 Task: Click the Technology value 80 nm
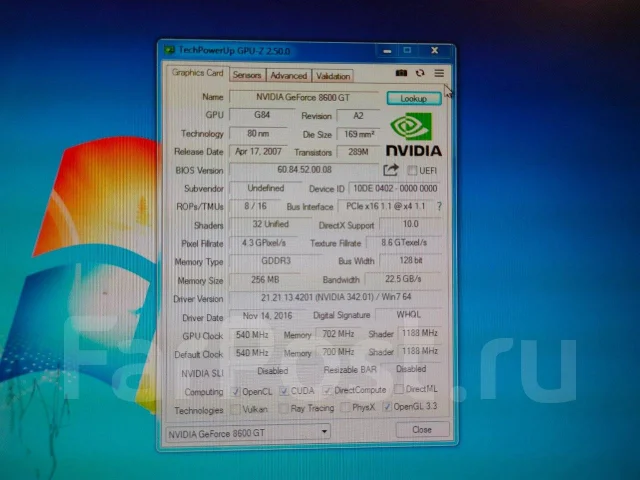259,133
